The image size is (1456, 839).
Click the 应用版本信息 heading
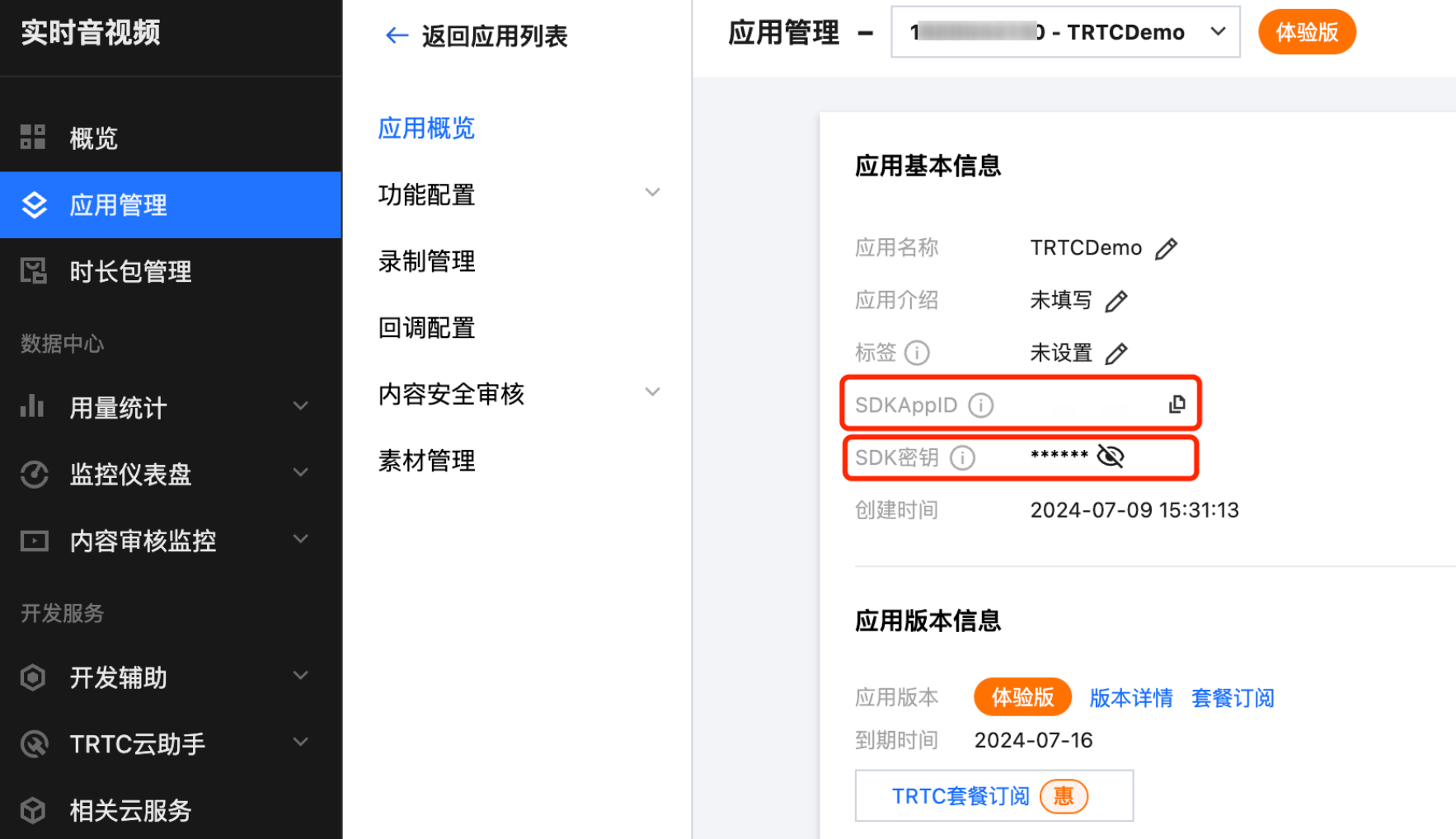pos(928,621)
